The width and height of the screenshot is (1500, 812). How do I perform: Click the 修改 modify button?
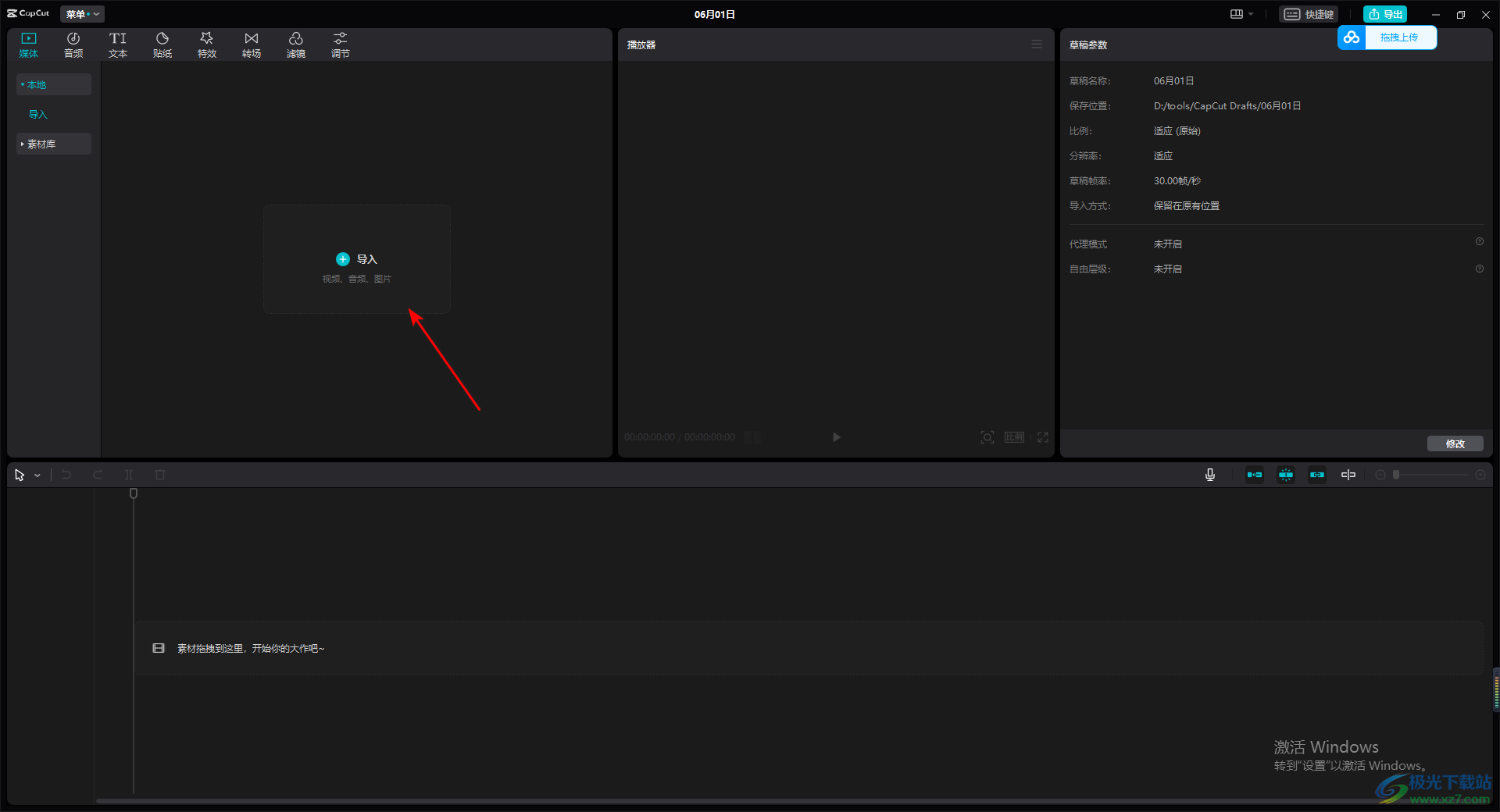click(1455, 443)
